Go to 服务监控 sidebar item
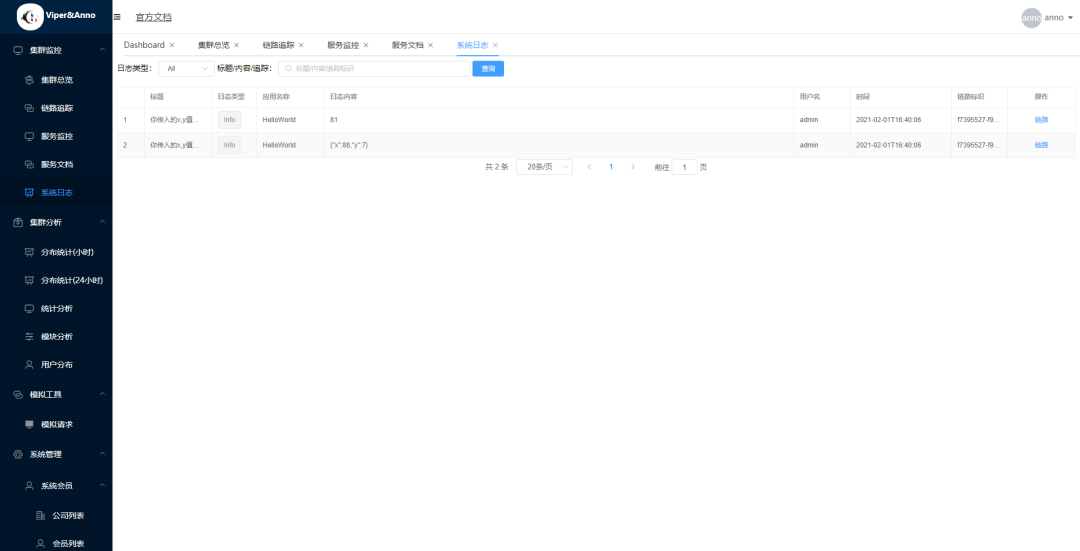 point(56,136)
